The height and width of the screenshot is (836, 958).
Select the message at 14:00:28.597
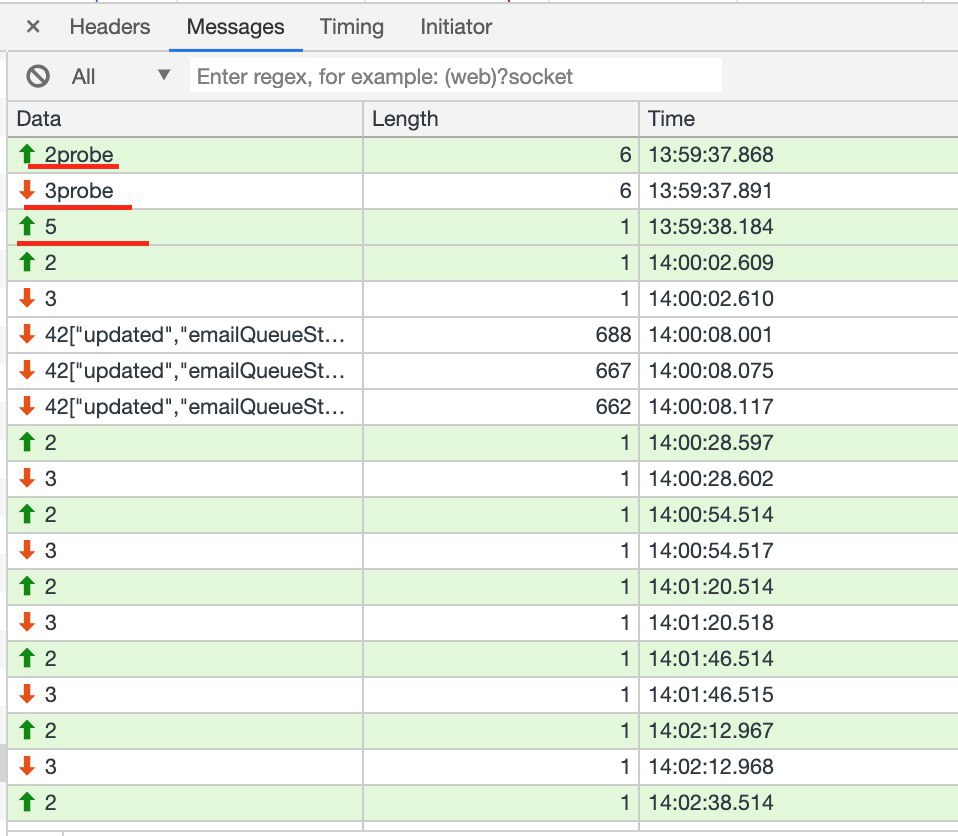(483, 442)
